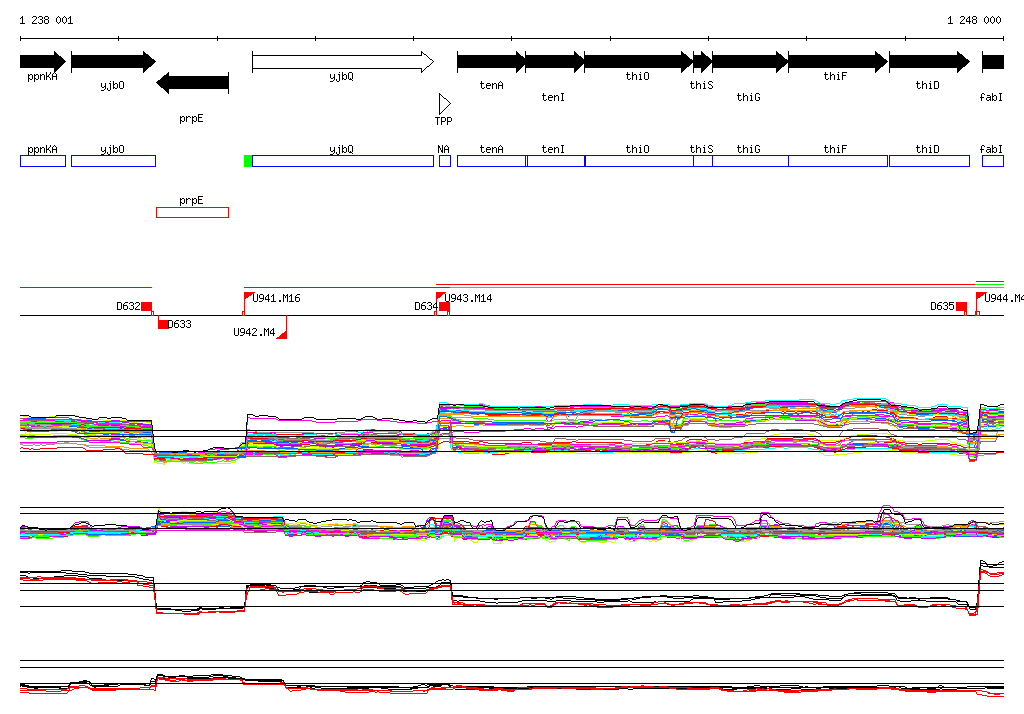1024x714 pixels.
Task: Click the small blue NA box
Action: (445, 161)
